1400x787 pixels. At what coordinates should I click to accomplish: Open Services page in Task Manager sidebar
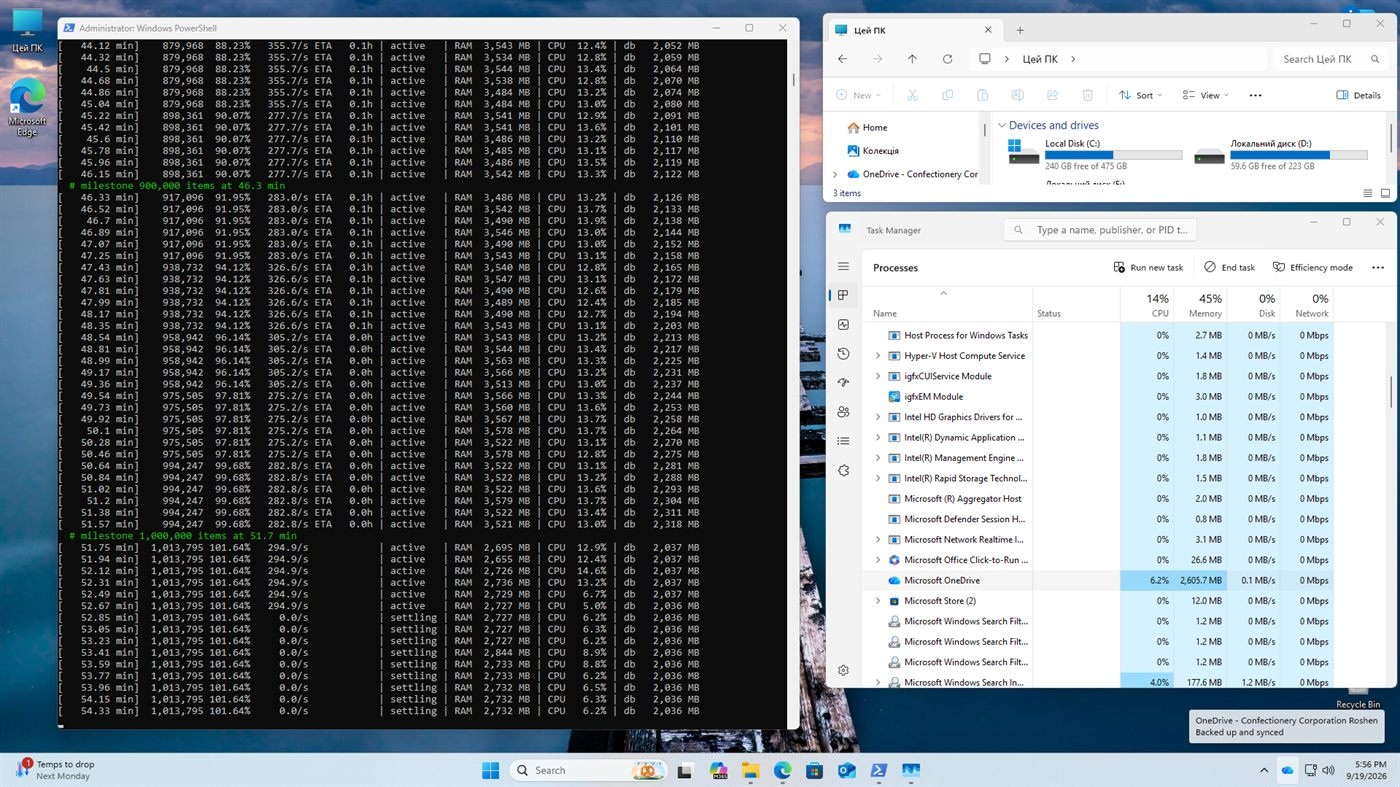(843, 470)
